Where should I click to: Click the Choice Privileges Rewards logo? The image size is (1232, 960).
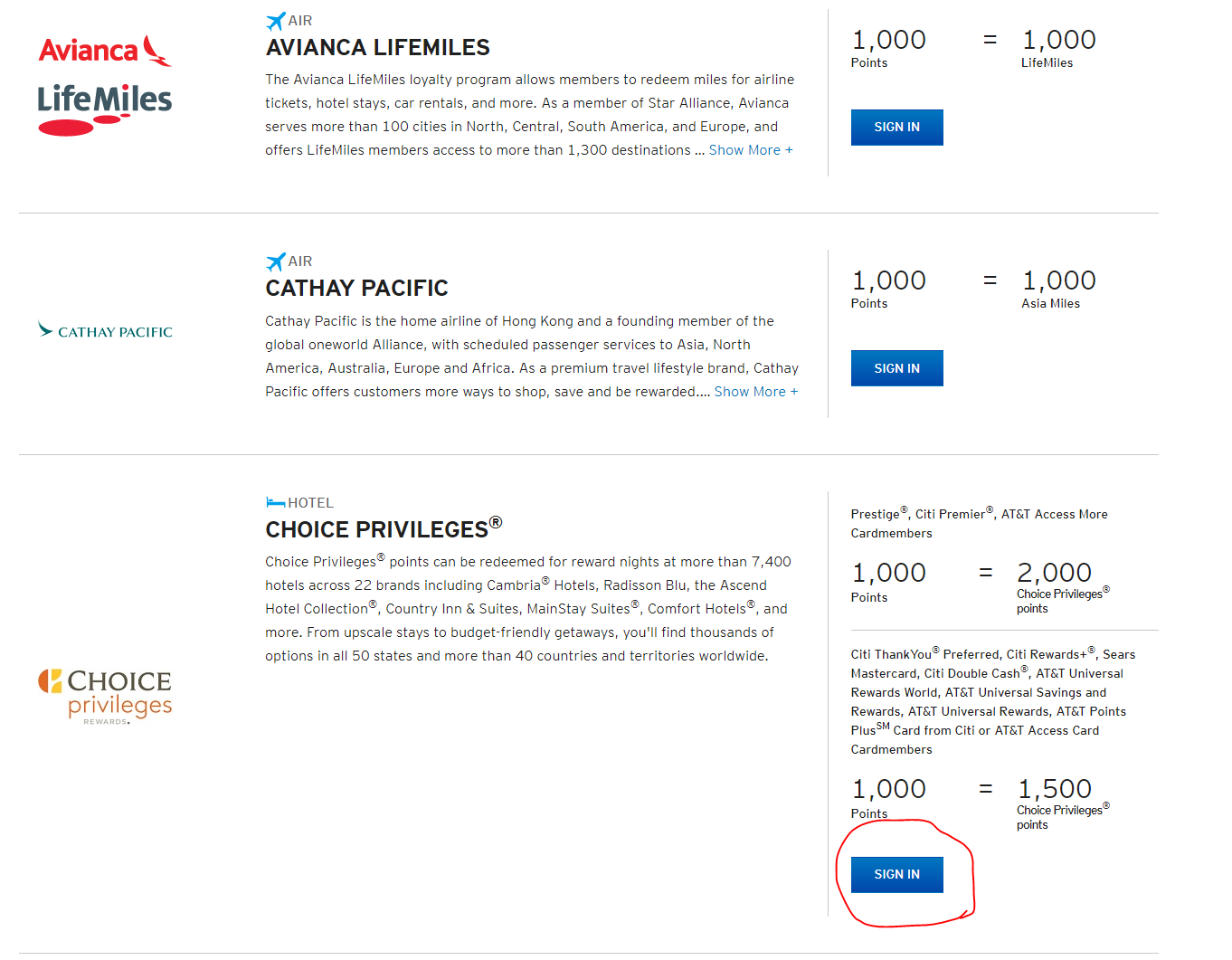(x=105, y=697)
